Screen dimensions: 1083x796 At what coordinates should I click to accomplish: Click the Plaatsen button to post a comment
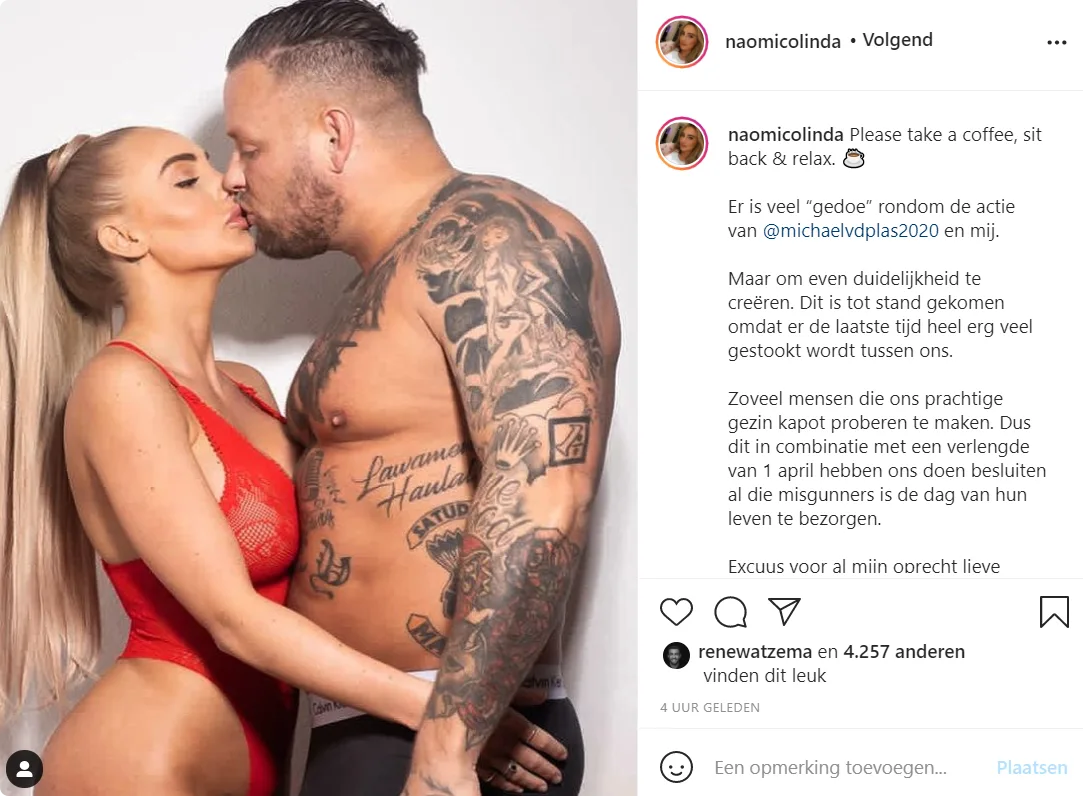pos(1032,768)
